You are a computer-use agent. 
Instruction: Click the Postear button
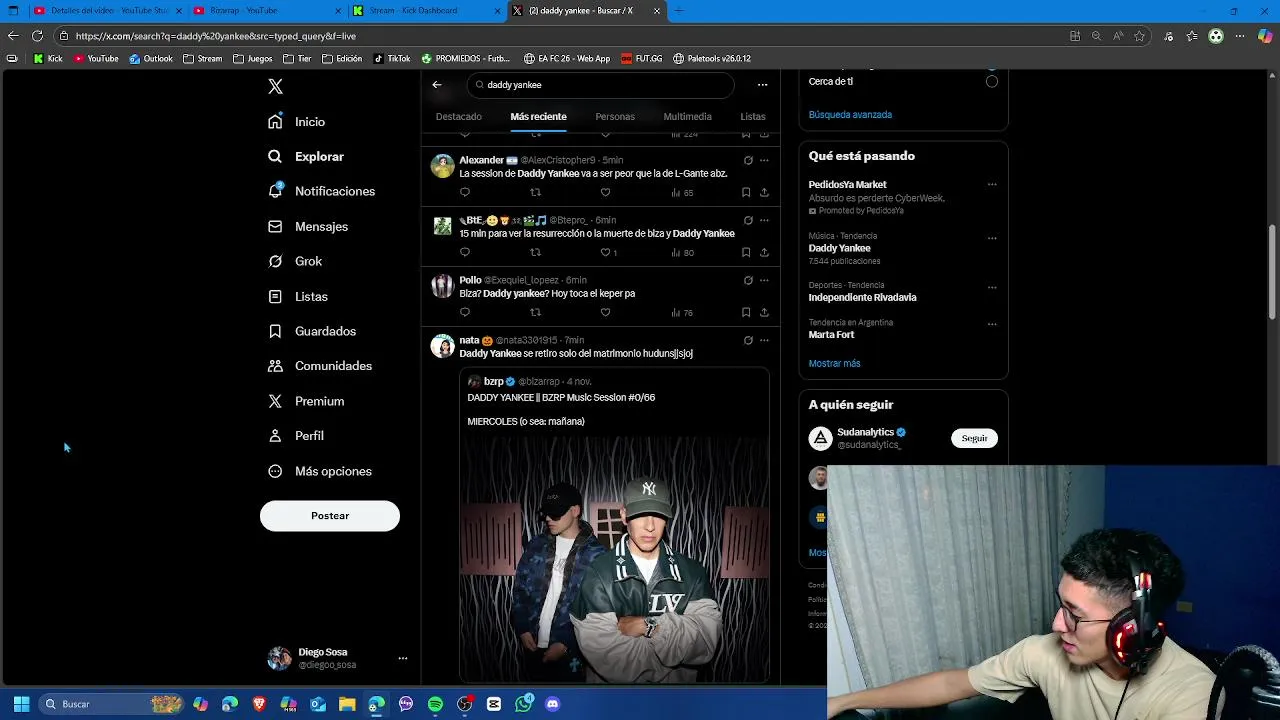point(330,516)
